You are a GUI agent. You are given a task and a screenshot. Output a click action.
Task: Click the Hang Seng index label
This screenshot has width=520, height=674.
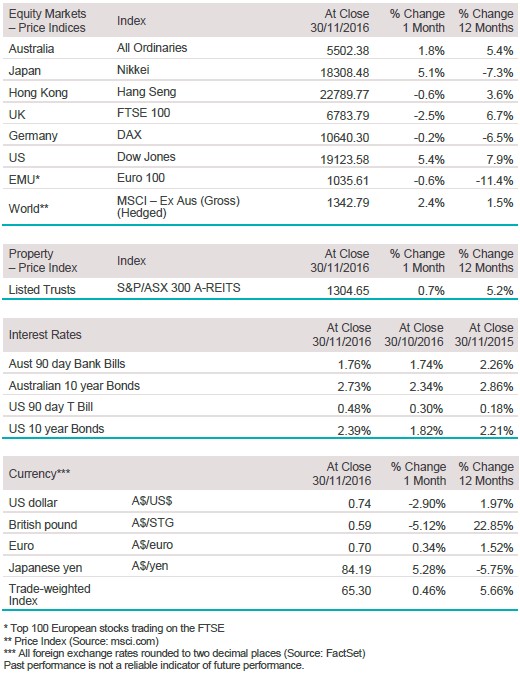click(147, 92)
